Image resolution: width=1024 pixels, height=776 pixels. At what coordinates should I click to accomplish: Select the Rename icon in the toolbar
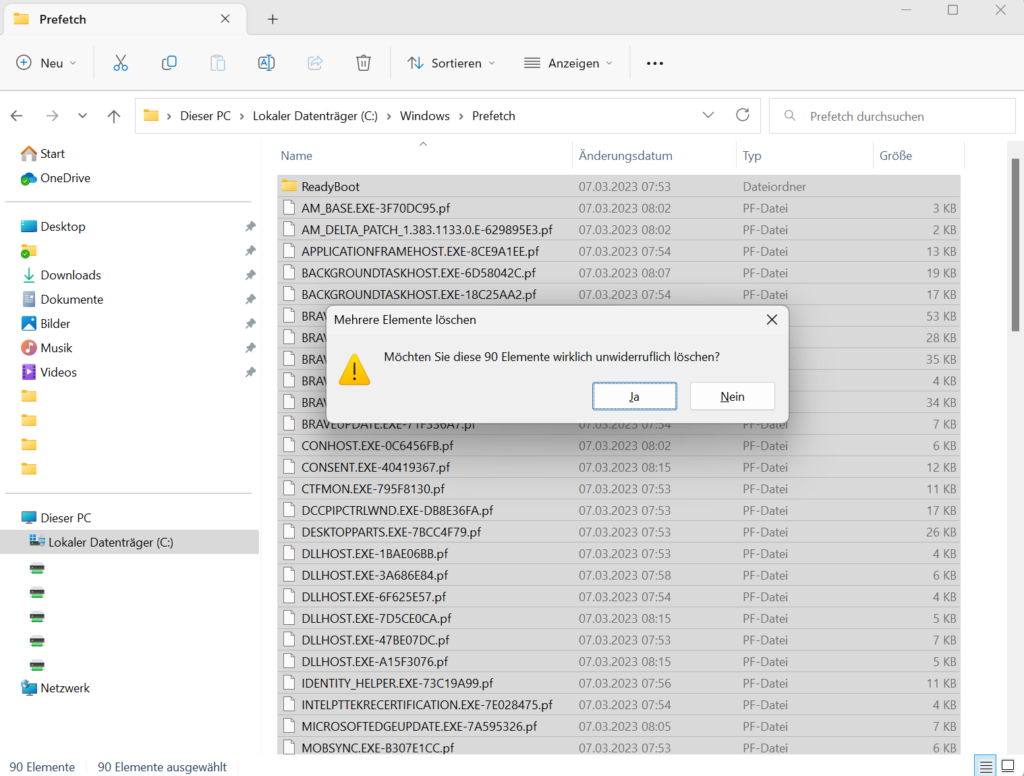click(266, 62)
